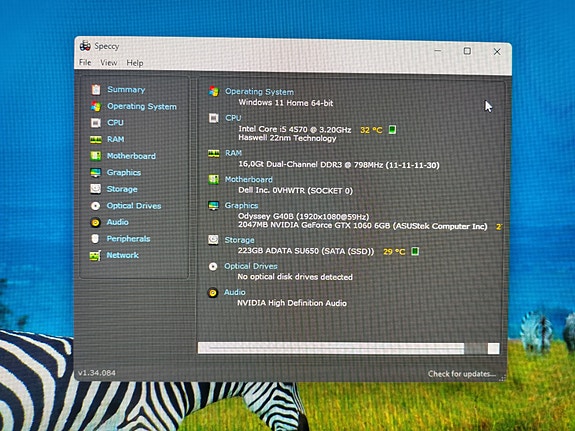The height and width of the screenshot is (431, 575).
Task: Click the Optical Drives disc icon in sidebar
Action: point(95,206)
